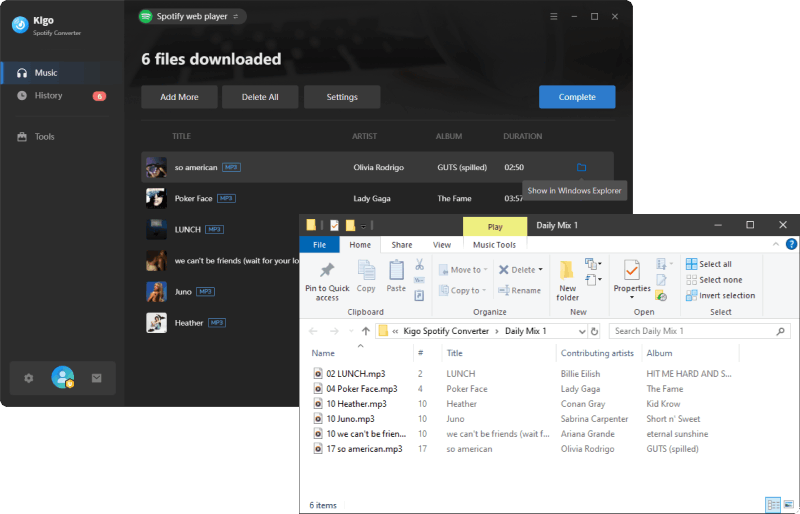
Task: Sort by Contributing artists column header
Action: (x=597, y=353)
